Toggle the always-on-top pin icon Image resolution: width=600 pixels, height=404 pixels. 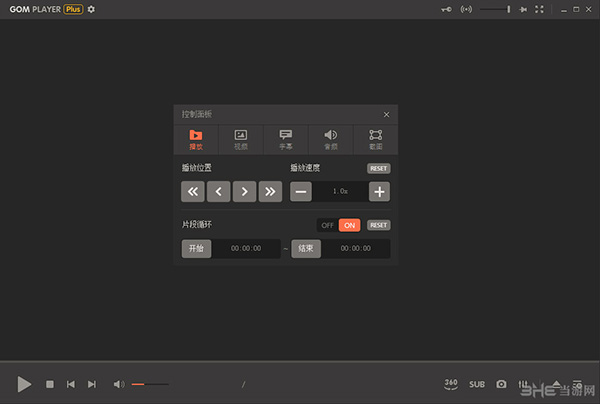coord(523,9)
